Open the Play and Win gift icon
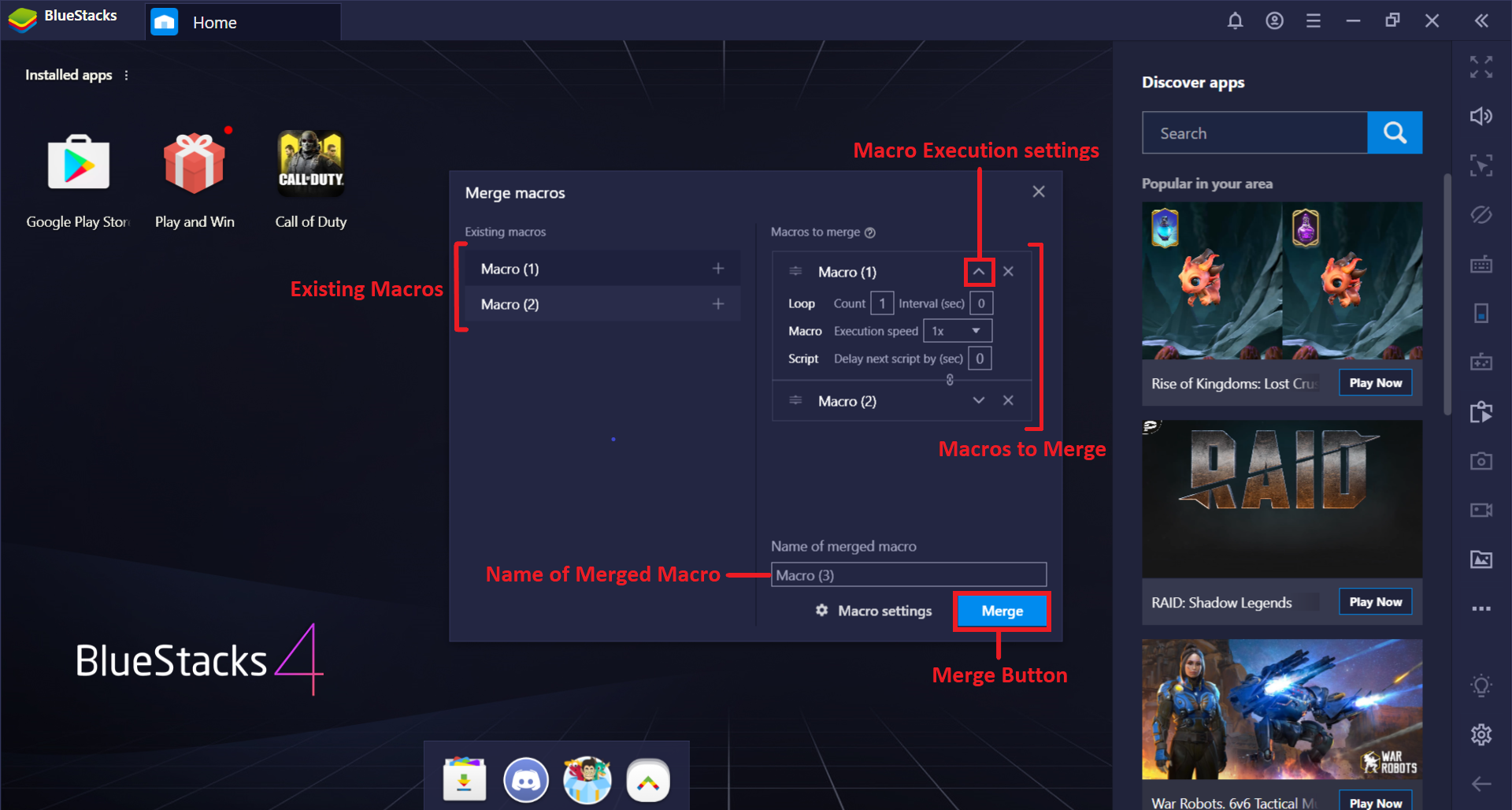The width and height of the screenshot is (1512, 810). 195,163
